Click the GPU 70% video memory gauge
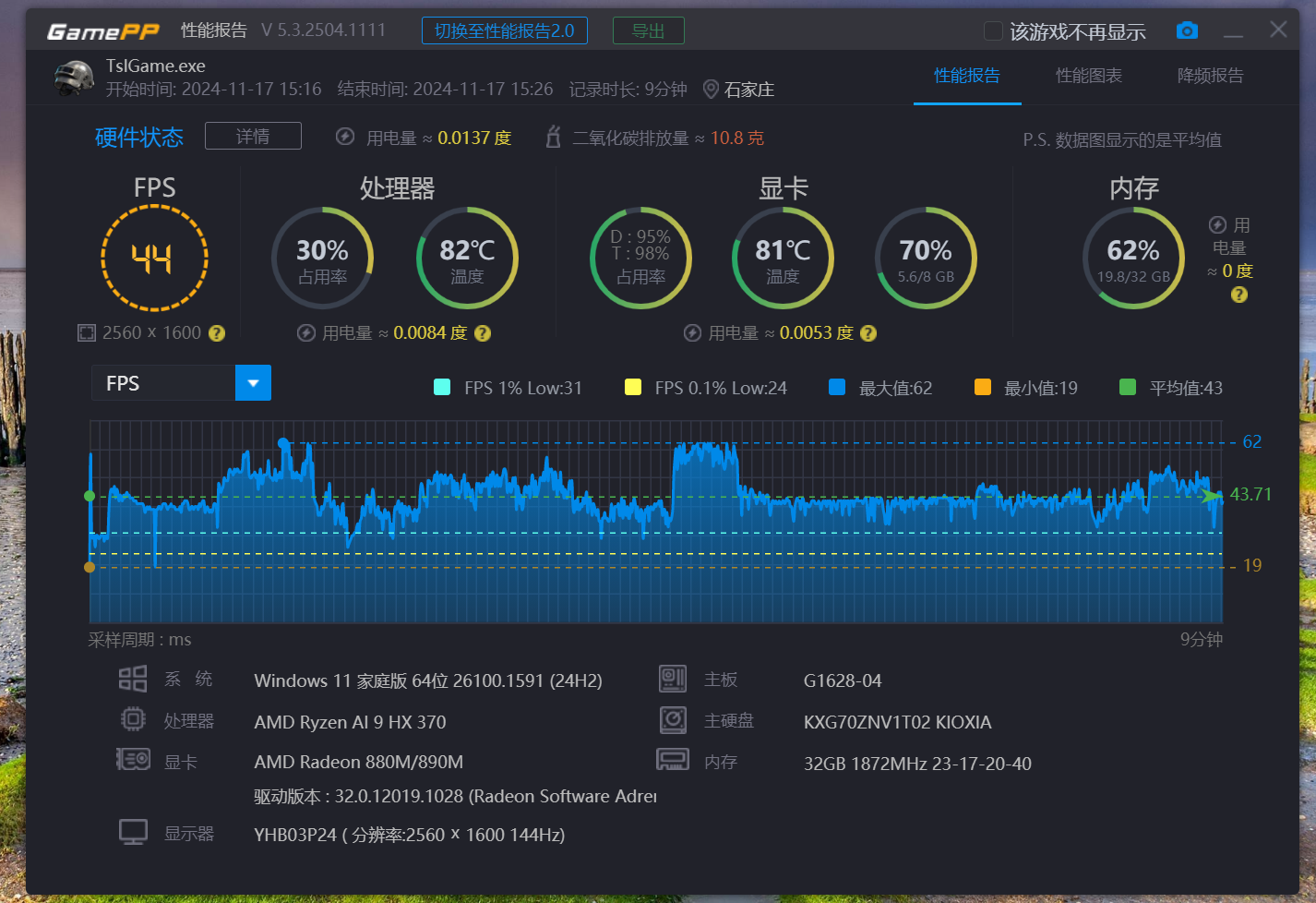 [926, 258]
